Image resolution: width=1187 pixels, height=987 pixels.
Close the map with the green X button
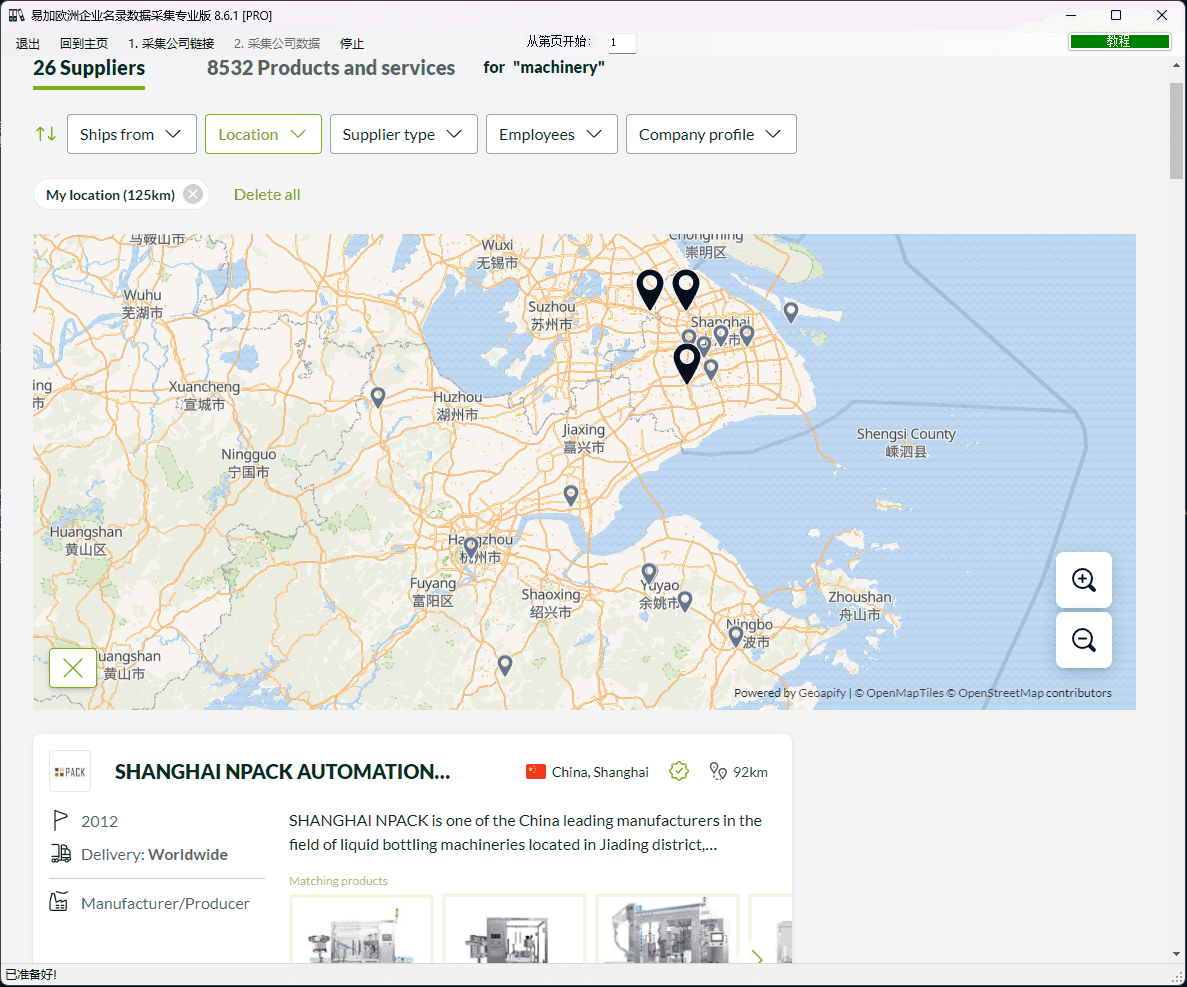click(x=73, y=668)
